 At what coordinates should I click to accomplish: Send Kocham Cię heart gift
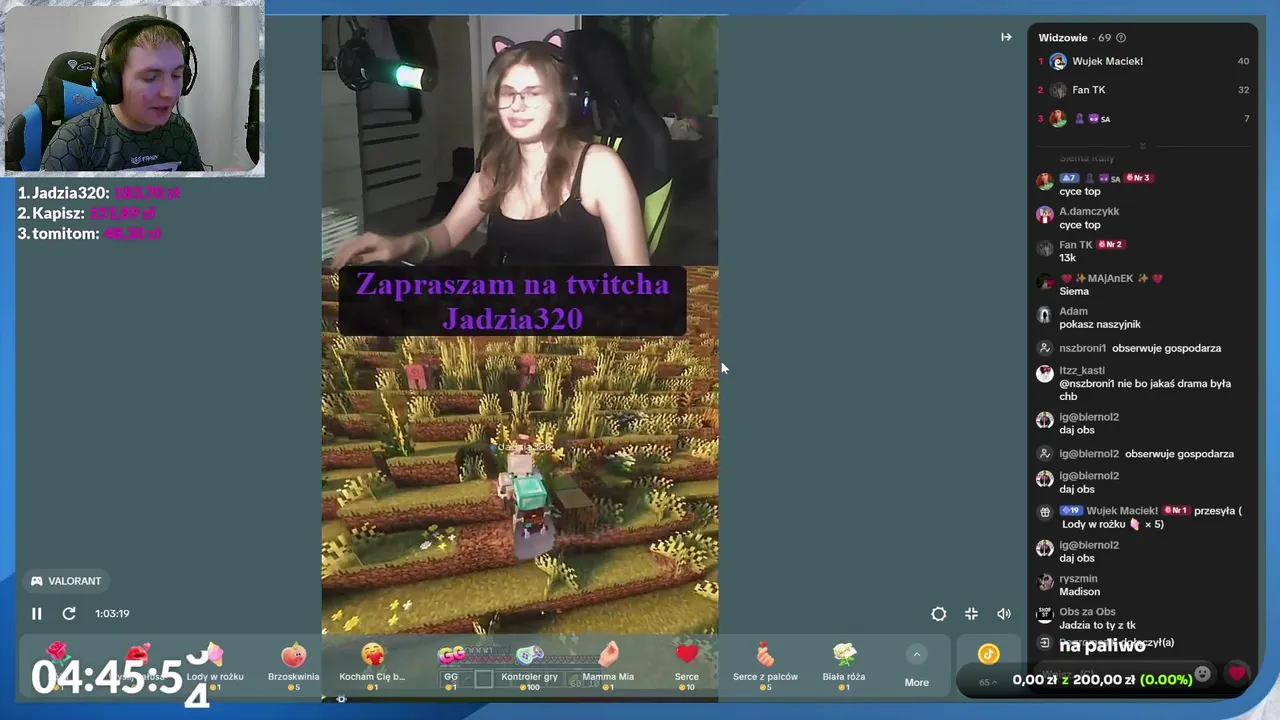pyautogui.click(x=372, y=666)
